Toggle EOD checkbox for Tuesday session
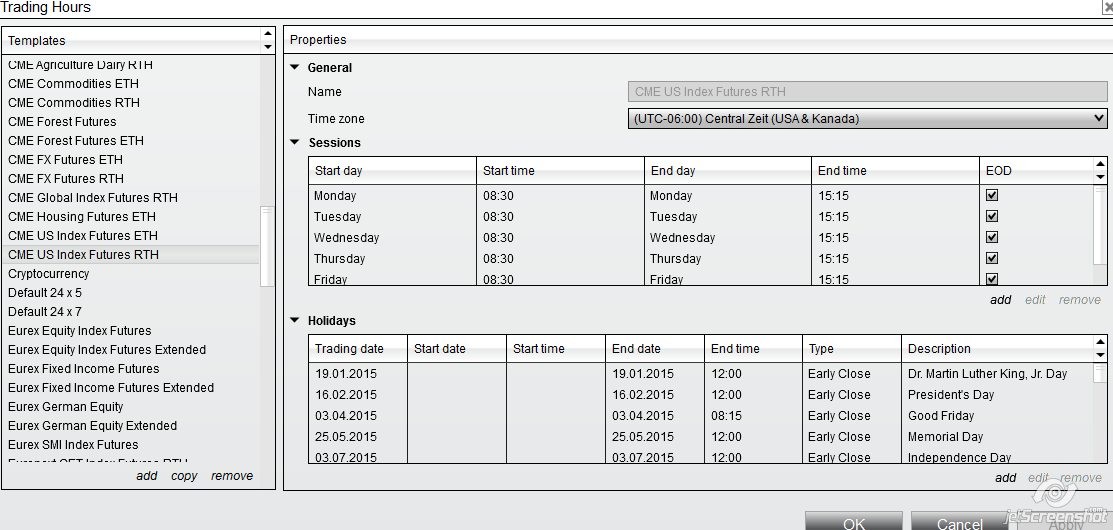 pos(992,216)
